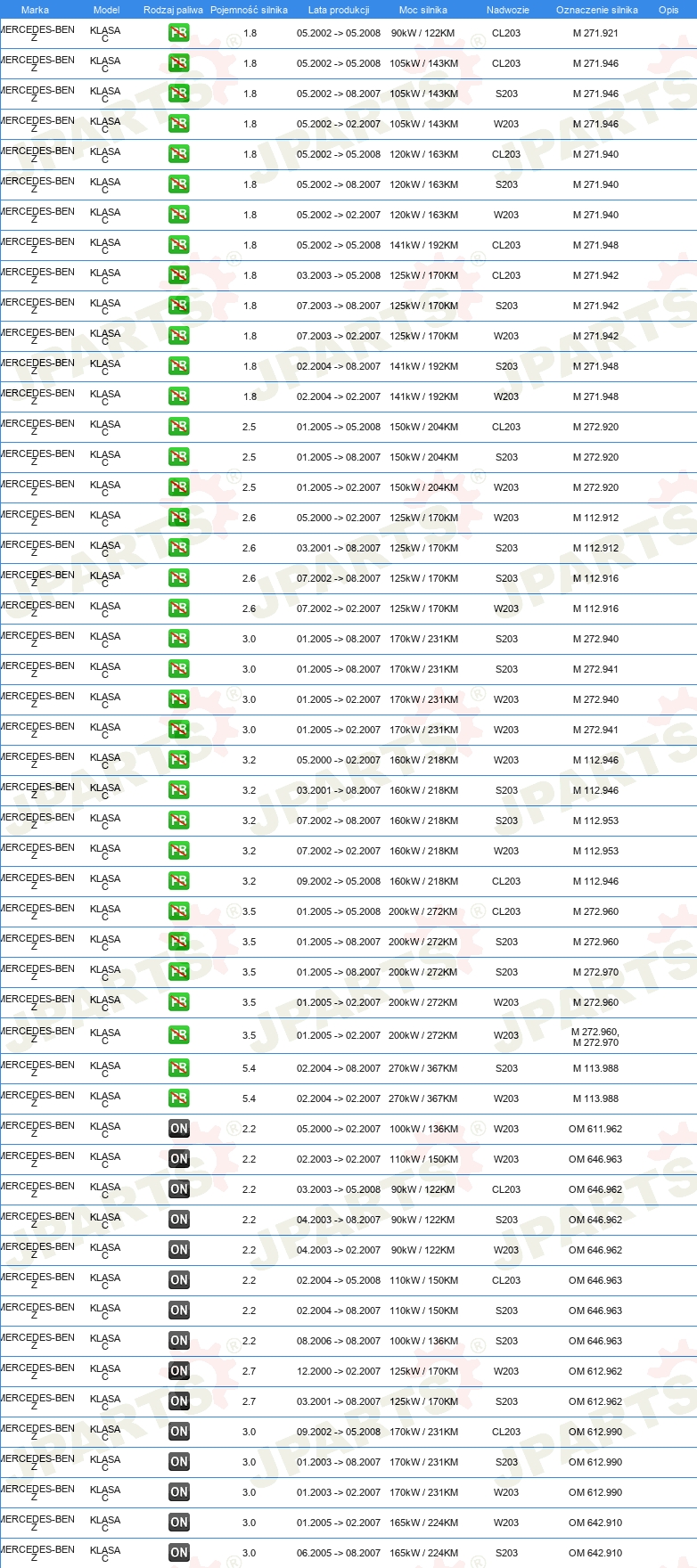Select the cell reading M 272.960, M 272.970

coord(595,1037)
